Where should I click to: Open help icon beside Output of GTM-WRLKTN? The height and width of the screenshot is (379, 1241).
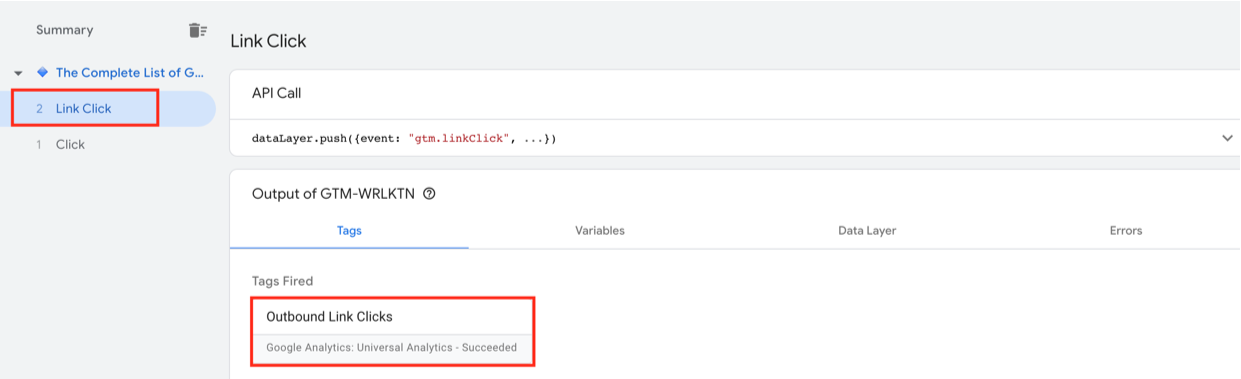429,194
